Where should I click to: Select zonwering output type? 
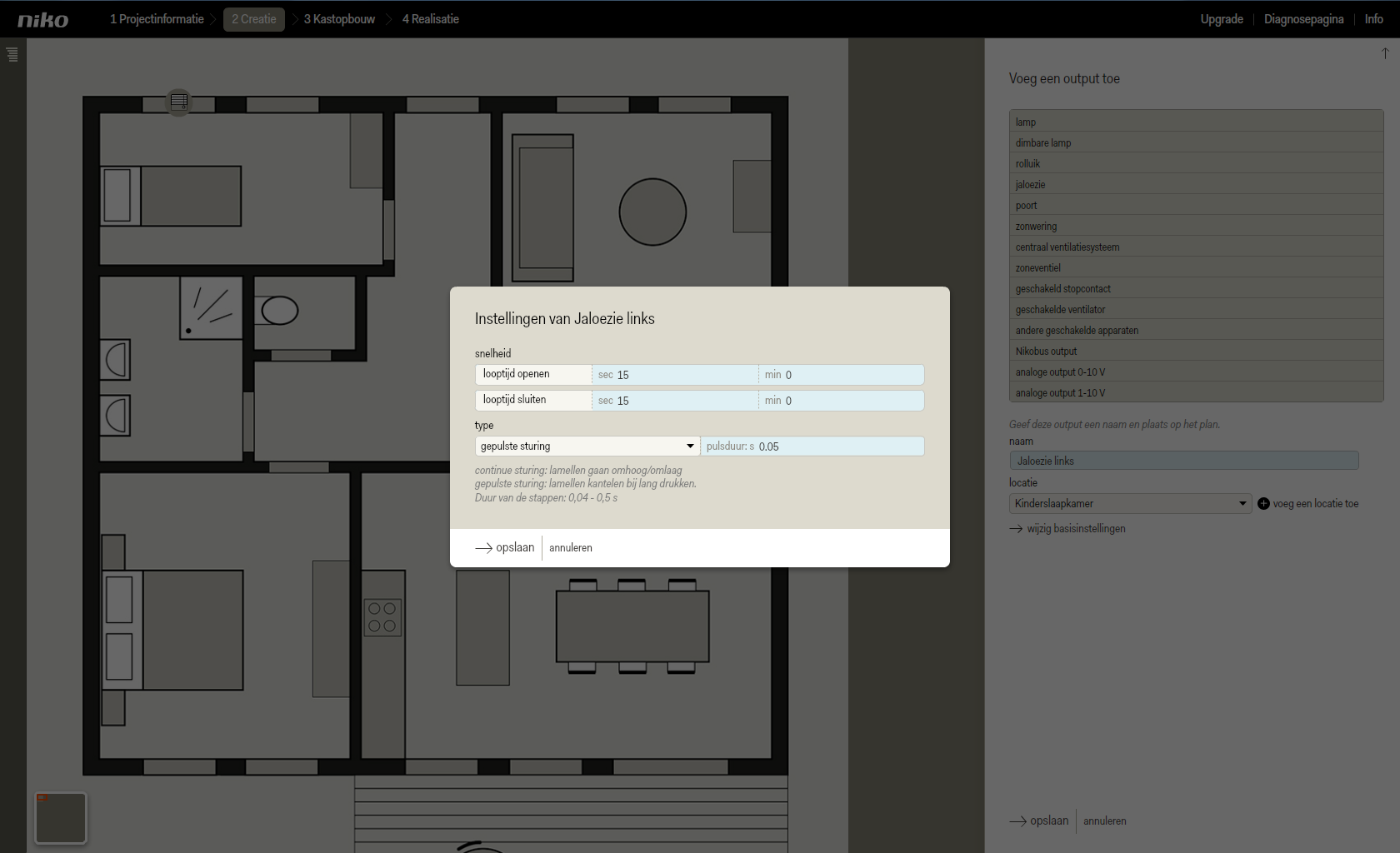point(1196,226)
